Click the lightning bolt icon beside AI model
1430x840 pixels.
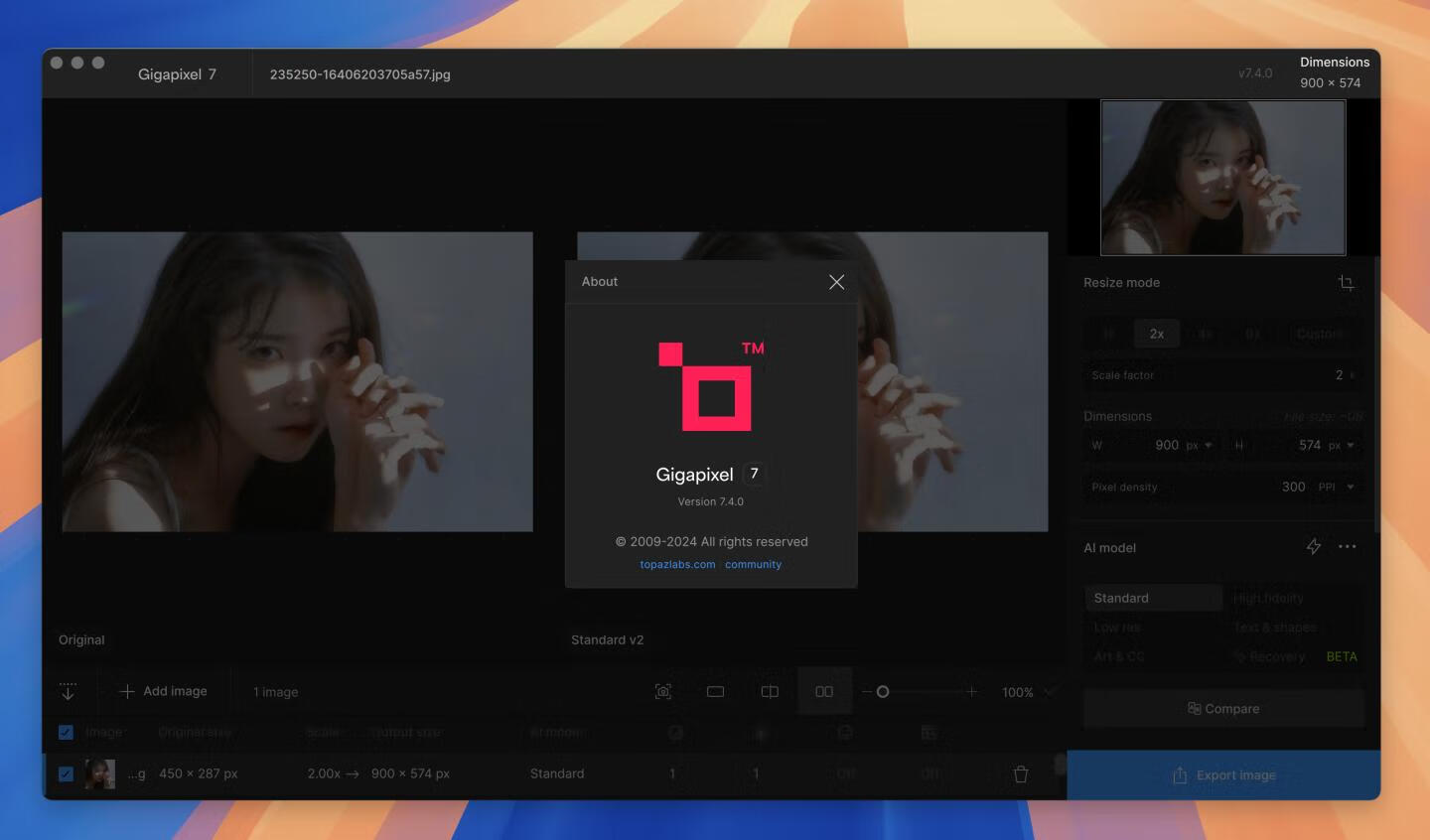1314,546
